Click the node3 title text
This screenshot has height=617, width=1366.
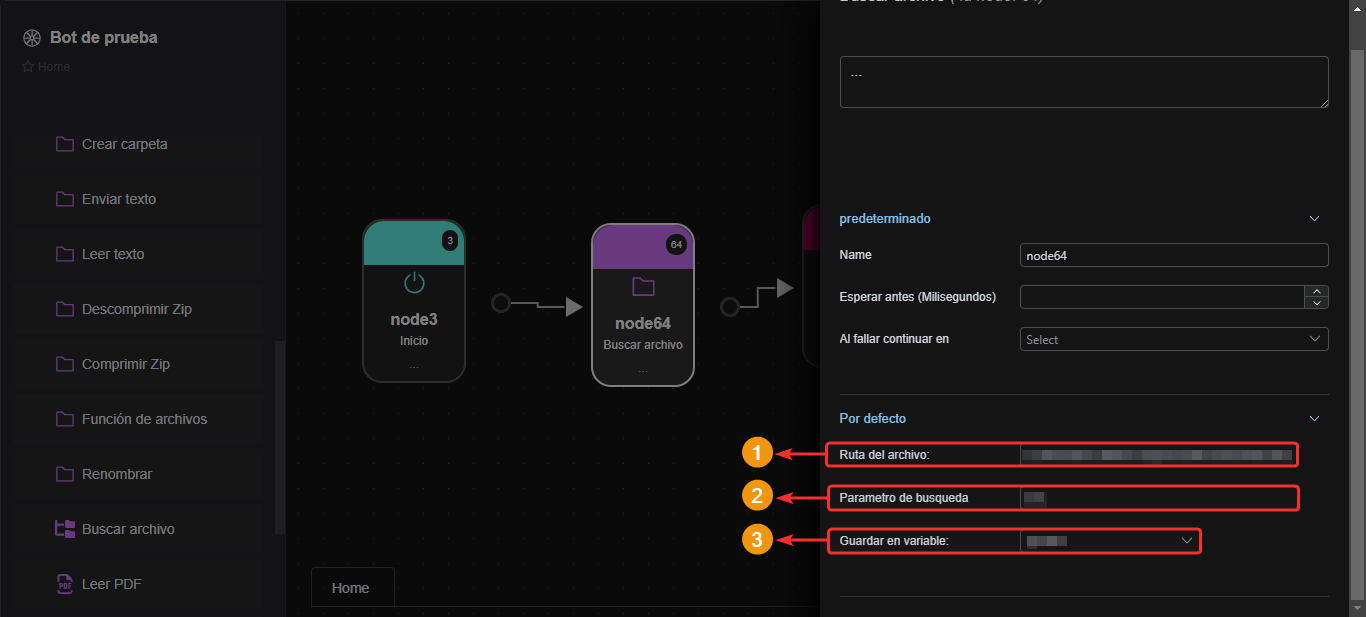pyautogui.click(x=414, y=320)
